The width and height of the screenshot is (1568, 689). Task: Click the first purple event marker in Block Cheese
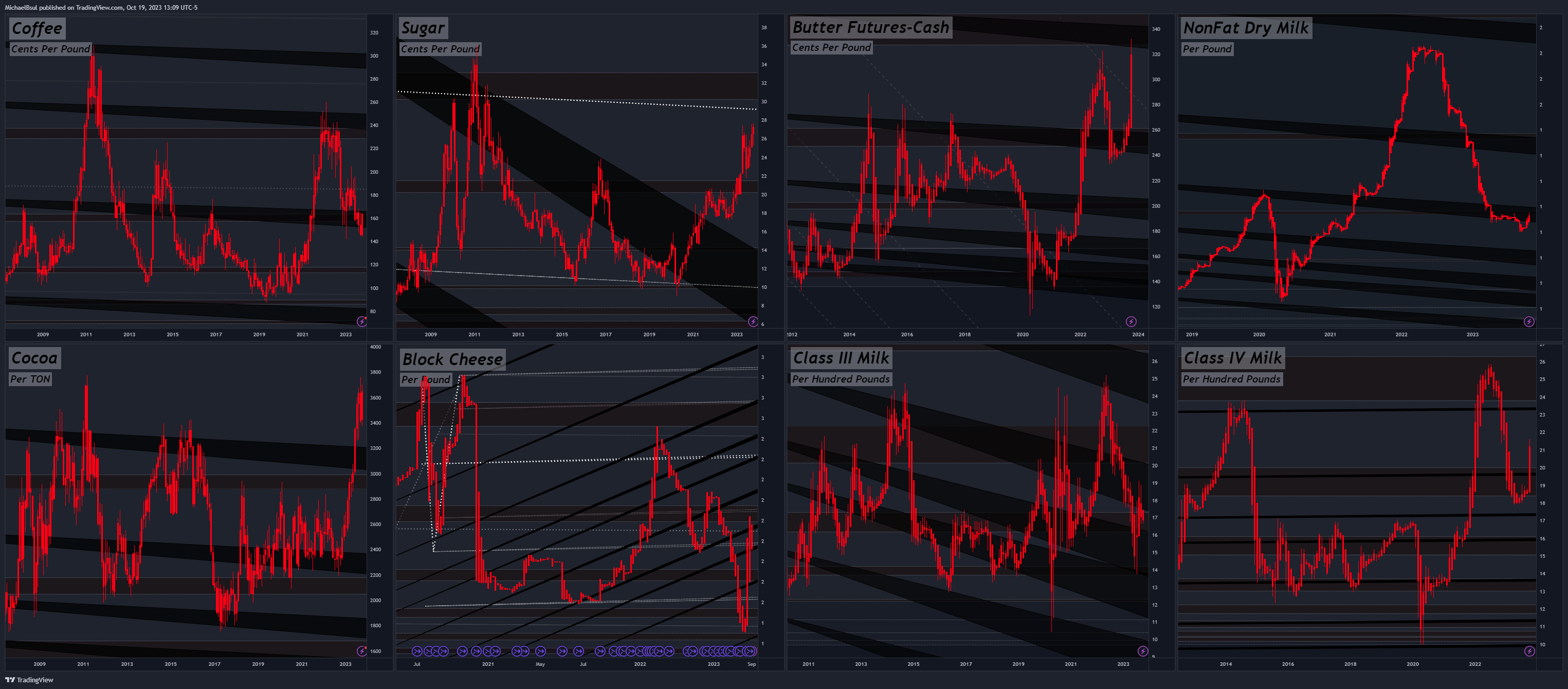pos(417,651)
